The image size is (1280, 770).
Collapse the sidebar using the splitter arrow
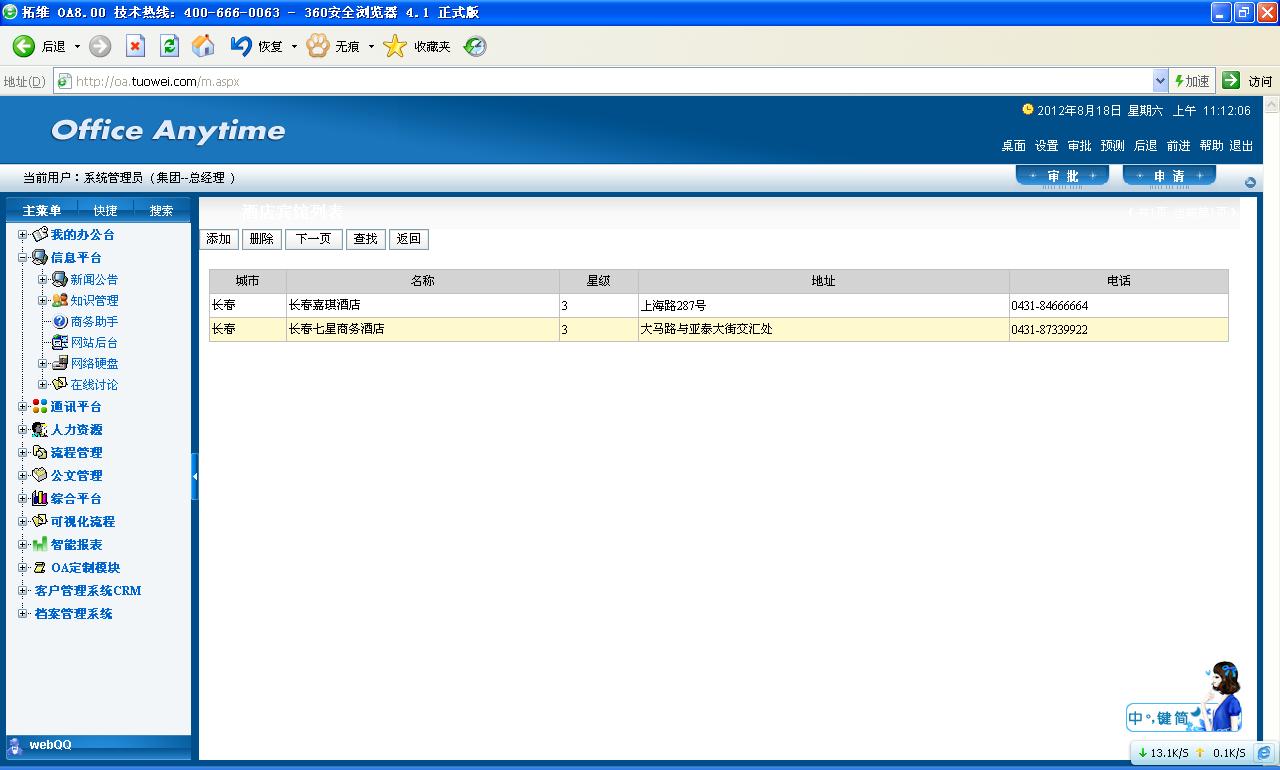[x=195, y=477]
